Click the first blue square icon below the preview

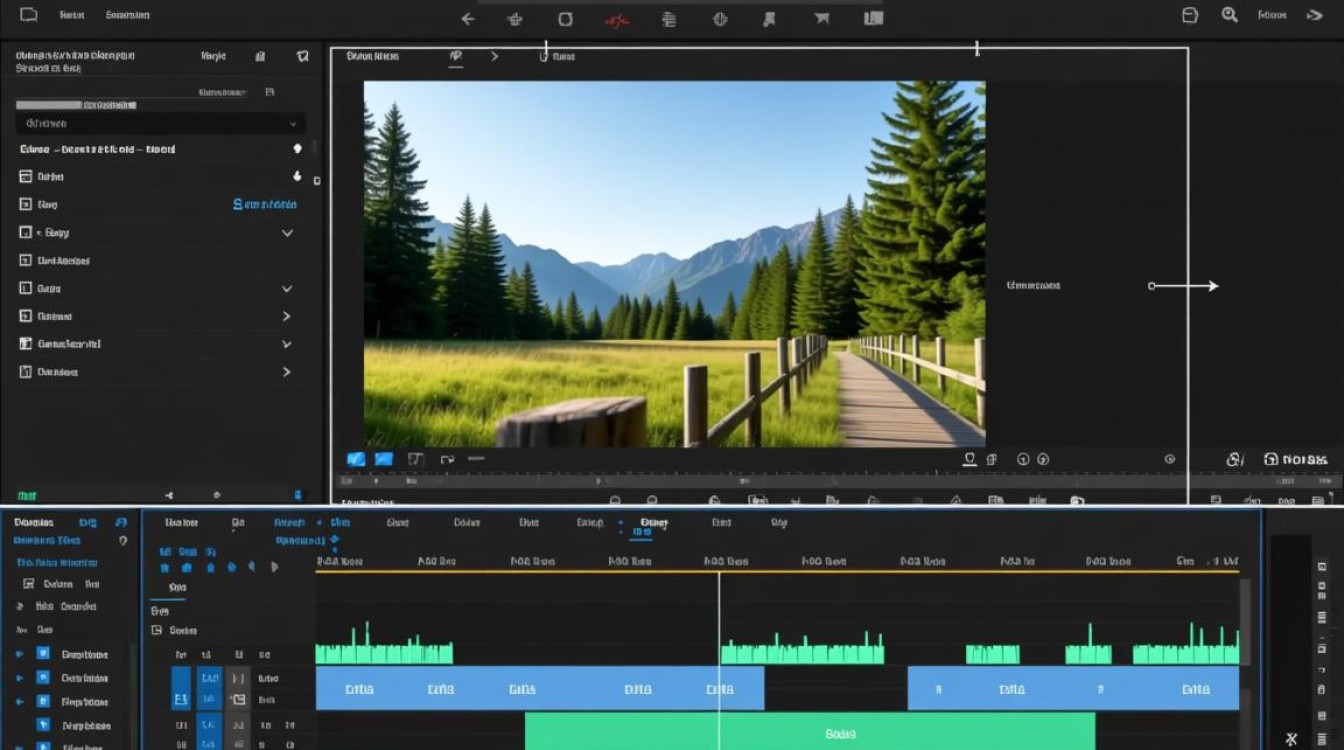356,459
